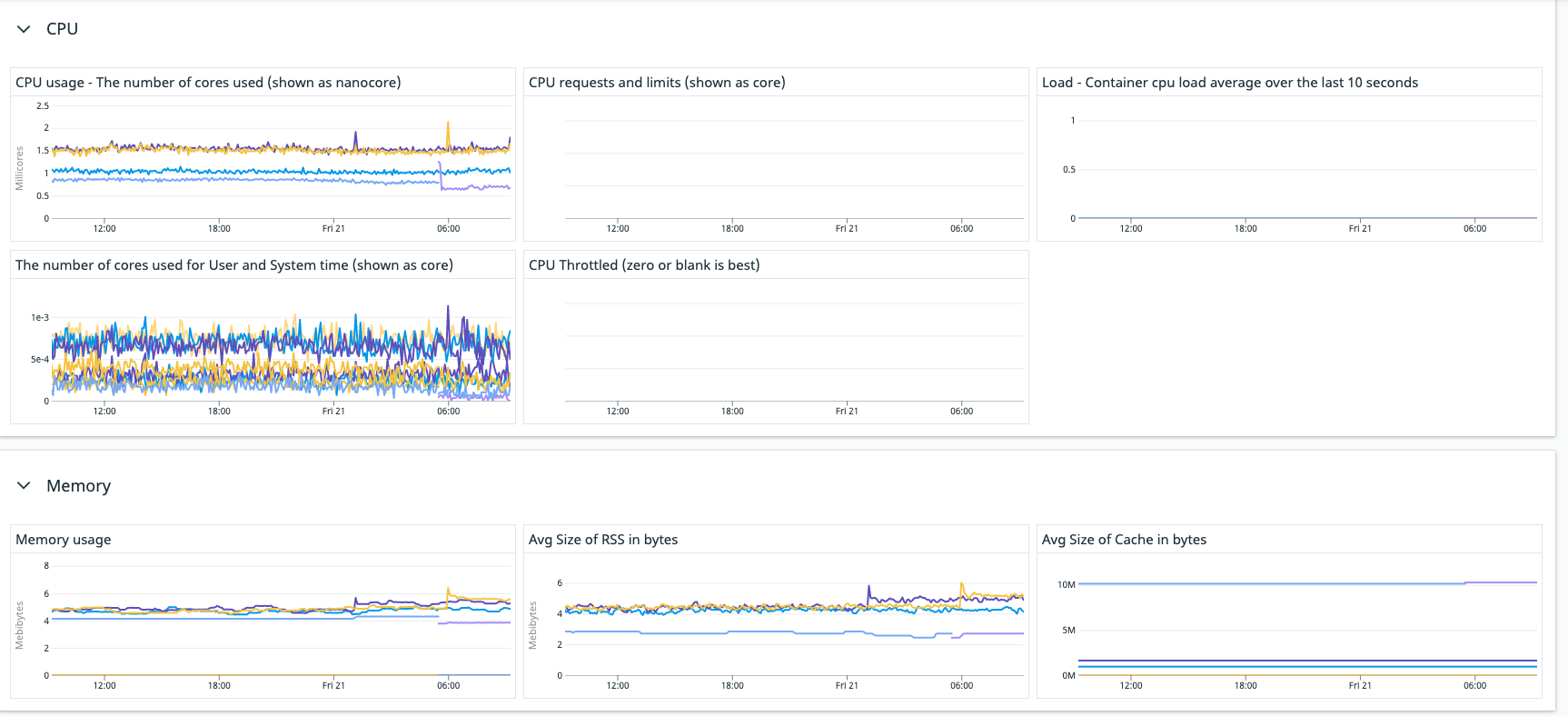Image resolution: width=1568 pixels, height=716 pixels.
Task: Click the blue line in the CPU usage graph
Action: pyautogui.click(x=273, y=170)
